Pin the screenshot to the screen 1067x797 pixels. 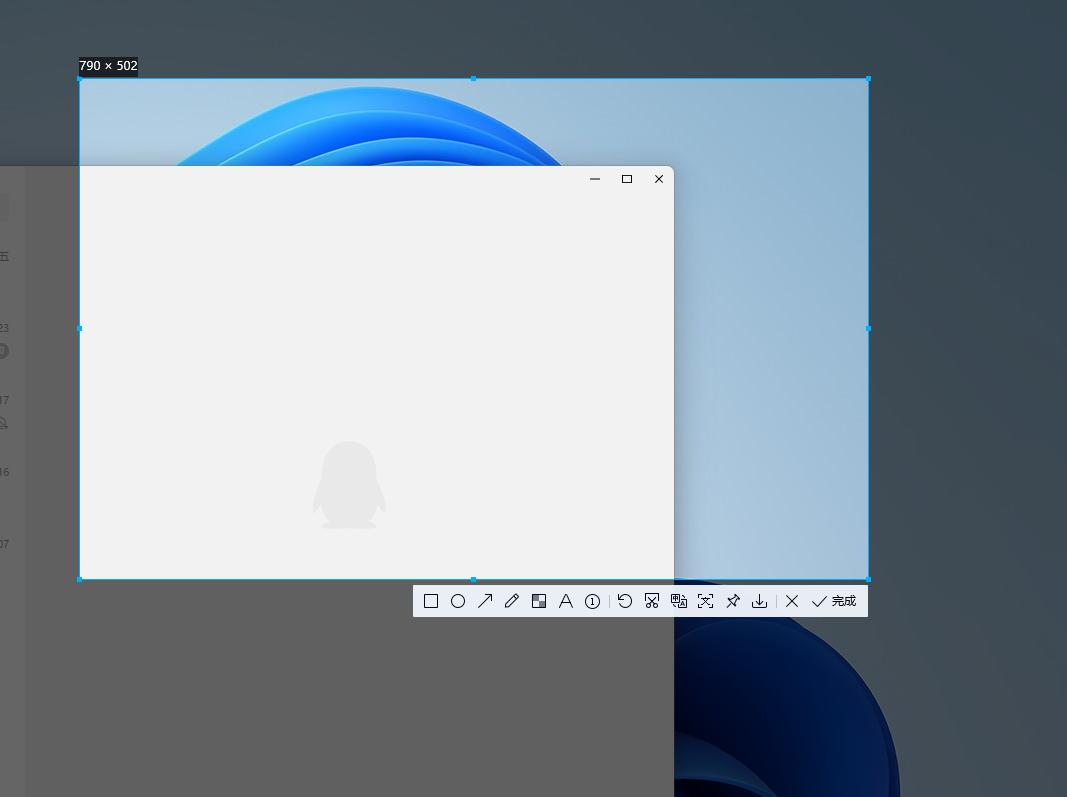pyautogui.click(x=733, y=601)
